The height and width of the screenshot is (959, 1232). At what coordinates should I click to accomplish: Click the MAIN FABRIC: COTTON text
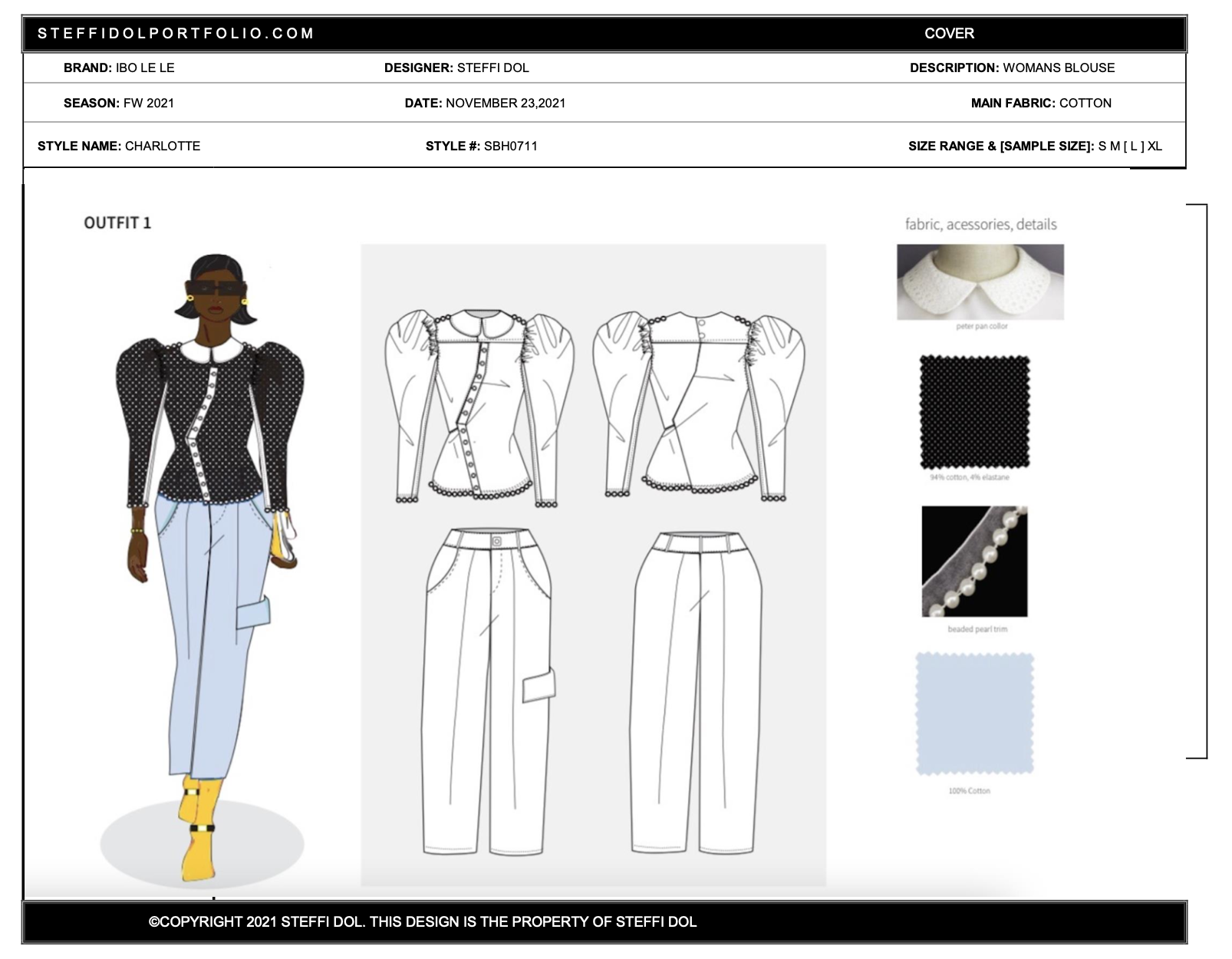click(x=1041, y=103)
